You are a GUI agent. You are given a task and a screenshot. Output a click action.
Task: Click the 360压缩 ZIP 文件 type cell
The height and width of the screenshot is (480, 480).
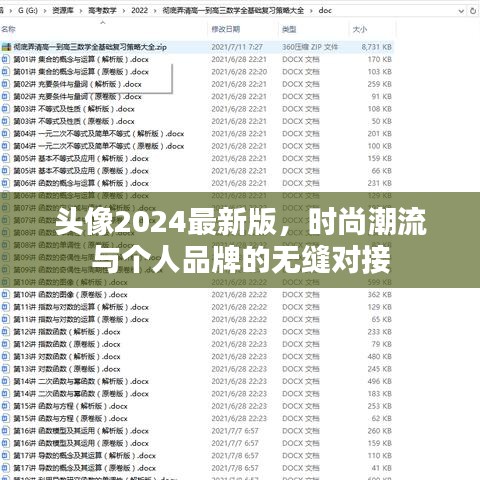click(310, 47)
